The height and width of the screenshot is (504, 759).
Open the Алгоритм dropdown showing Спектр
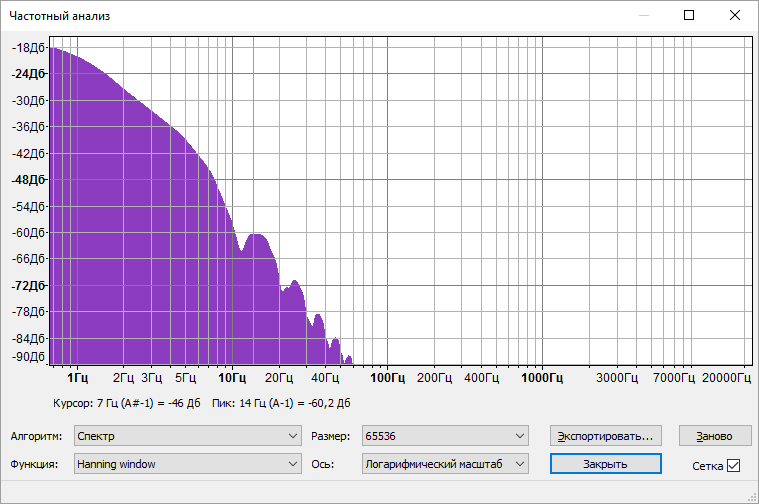[188, 436]
